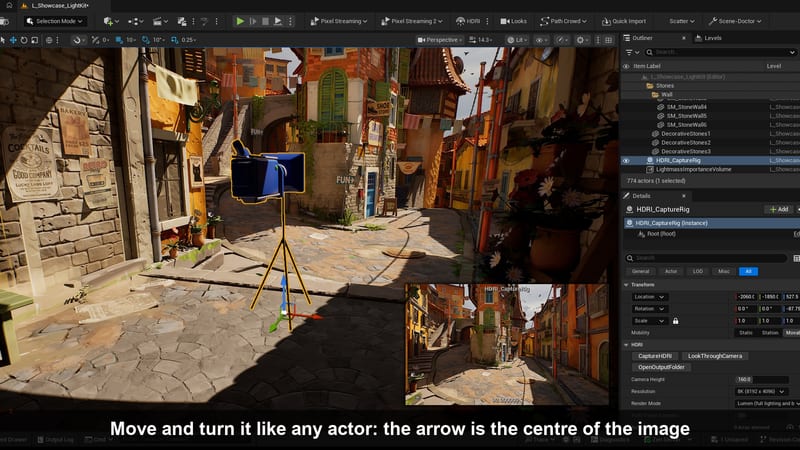Open the 0.25 scale snap value dropdown
Image resolution: width=800 pixels, height=450 pixels.
189,40
